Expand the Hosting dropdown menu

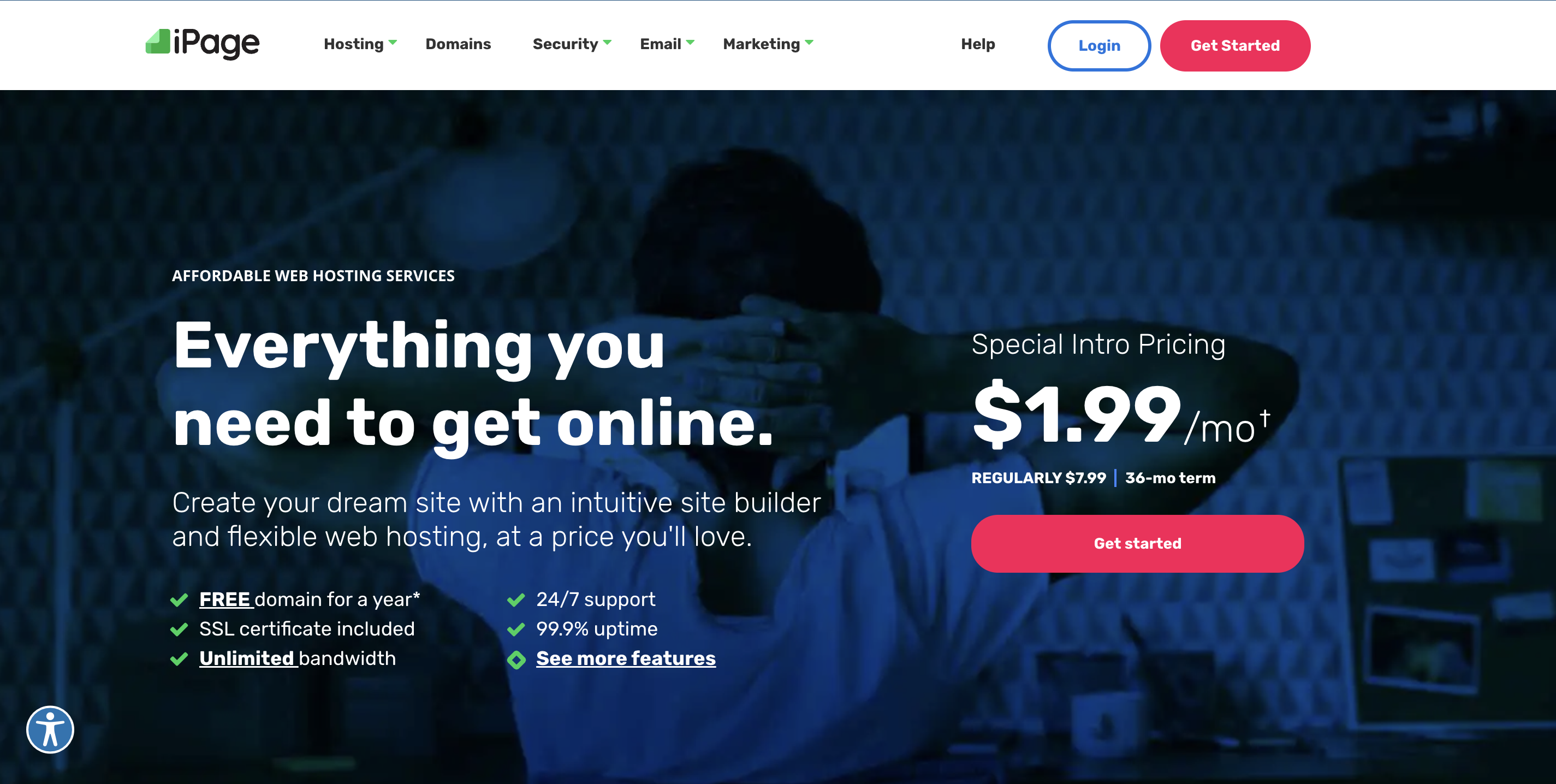[360, 44]
